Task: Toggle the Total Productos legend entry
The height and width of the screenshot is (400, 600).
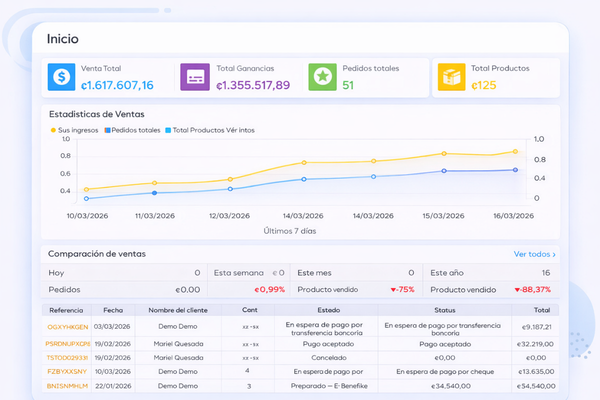Action: coord(210,130)
